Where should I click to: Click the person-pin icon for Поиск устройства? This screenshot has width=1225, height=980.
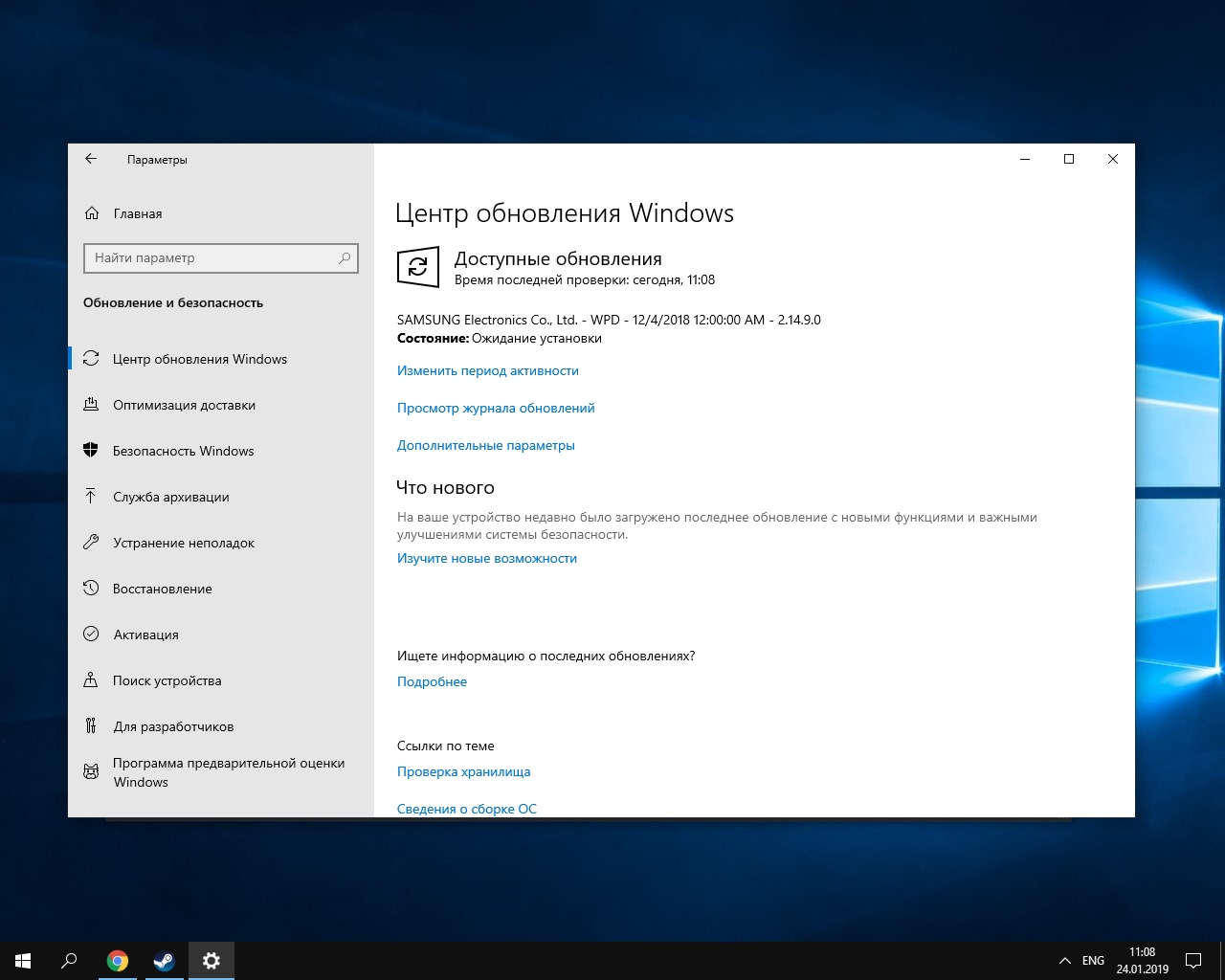tap(91, 679)
